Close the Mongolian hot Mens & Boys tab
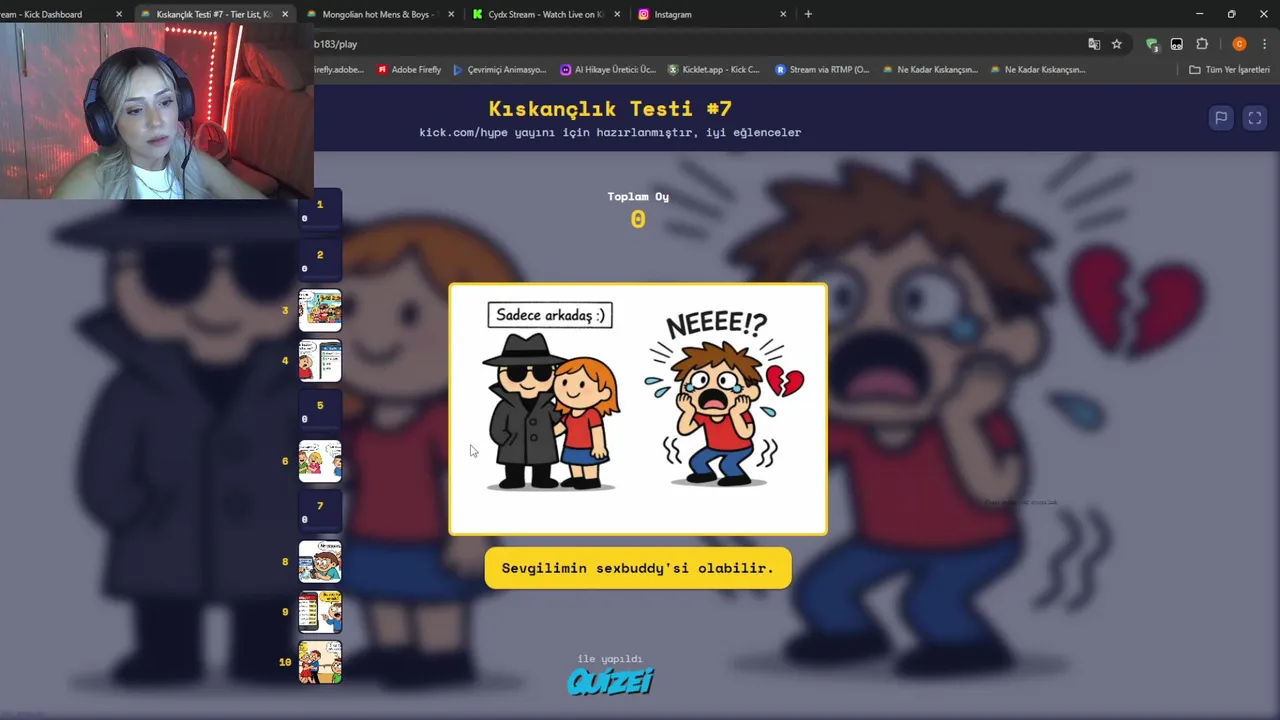1280x720 pixels. click(x=451, y=14)
